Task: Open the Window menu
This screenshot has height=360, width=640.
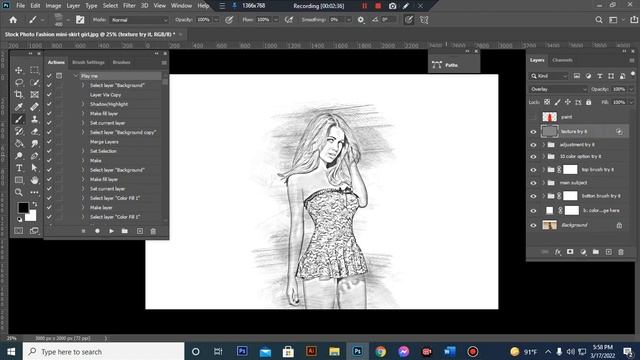Action: click(x=181, y=6)
